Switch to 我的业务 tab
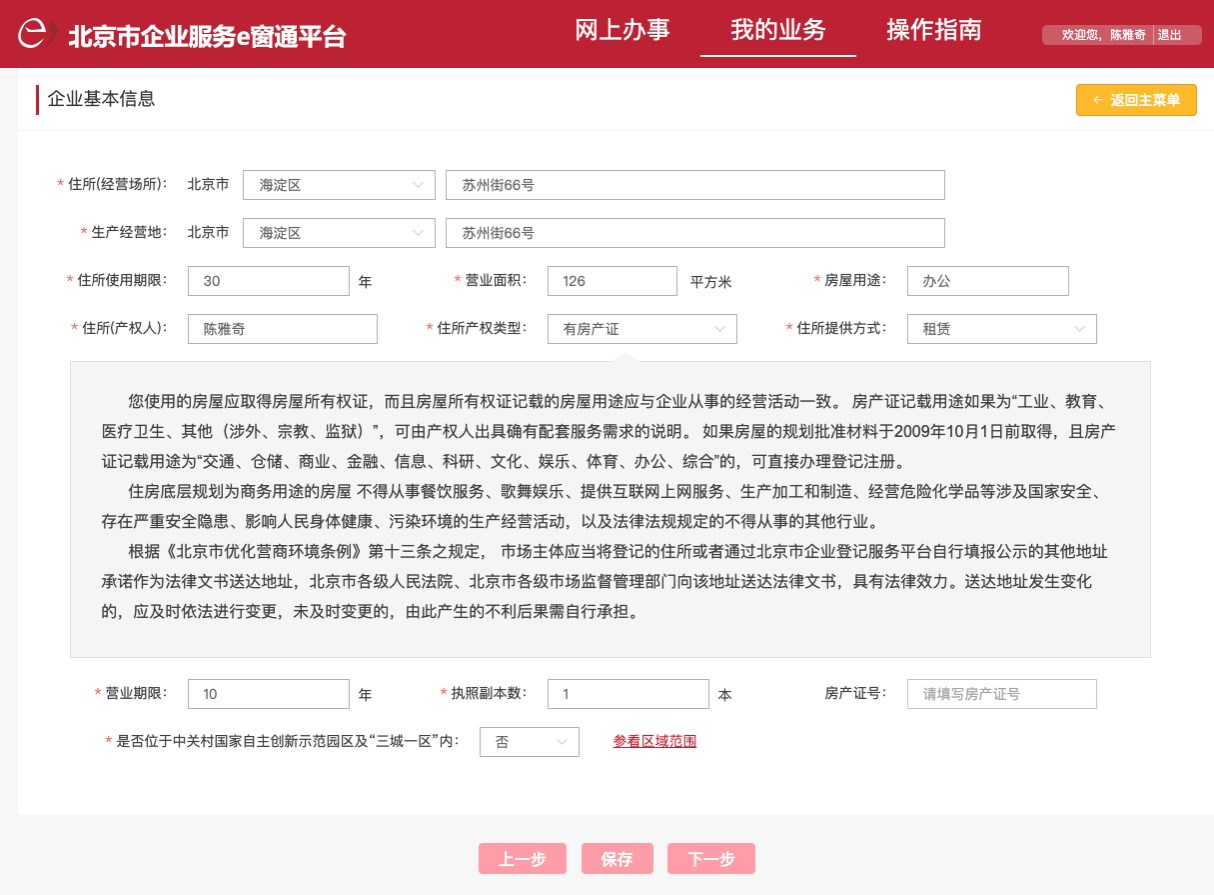 click(x=778, y=30)
